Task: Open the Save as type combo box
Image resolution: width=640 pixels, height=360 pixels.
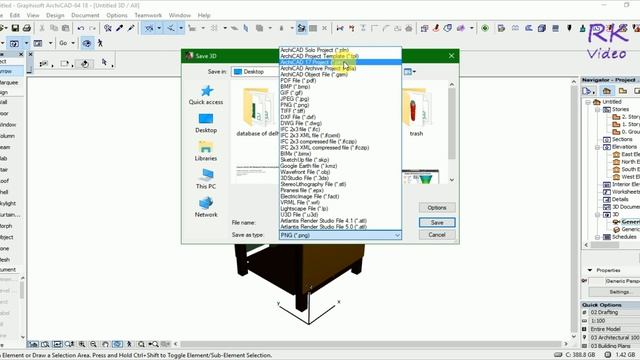Action: (x=340, y=235)
